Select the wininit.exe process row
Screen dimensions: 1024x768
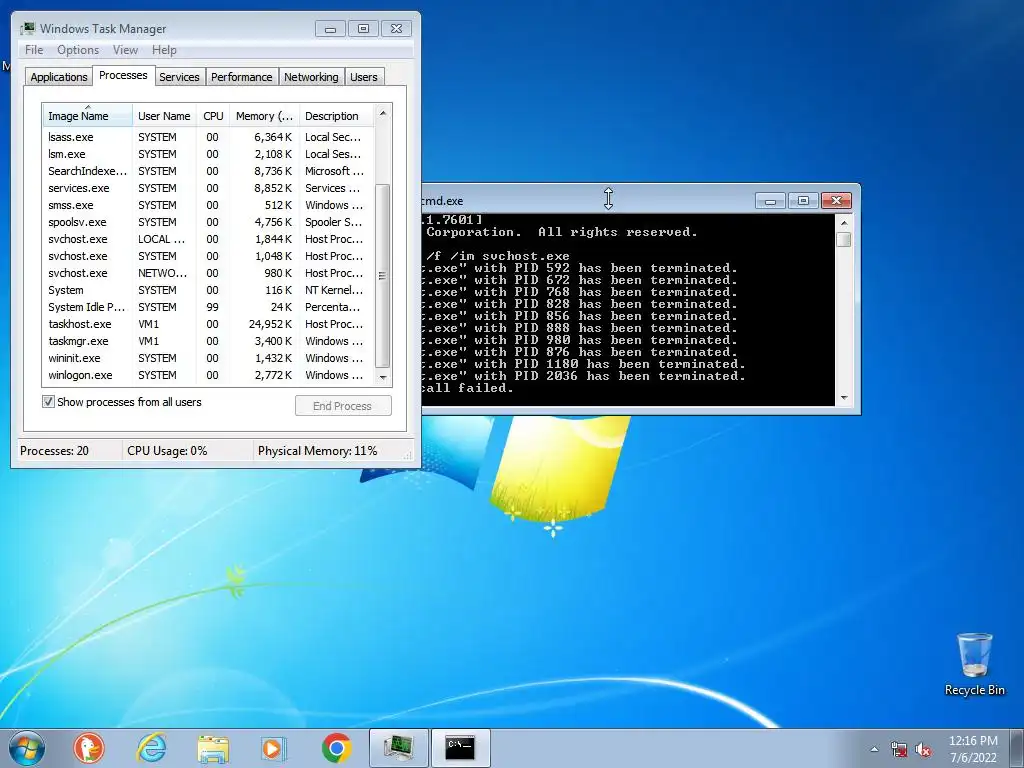coord(208,358)
